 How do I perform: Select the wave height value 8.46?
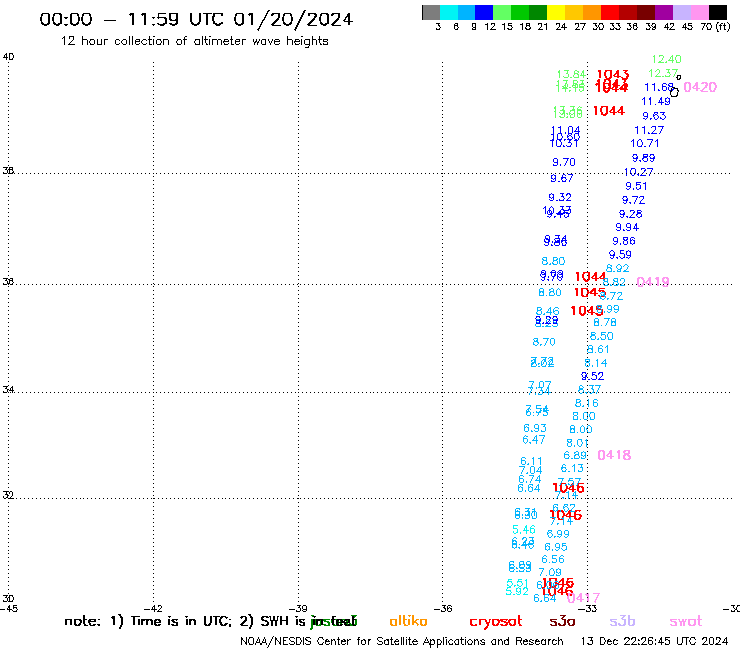[x=547, y=311]
